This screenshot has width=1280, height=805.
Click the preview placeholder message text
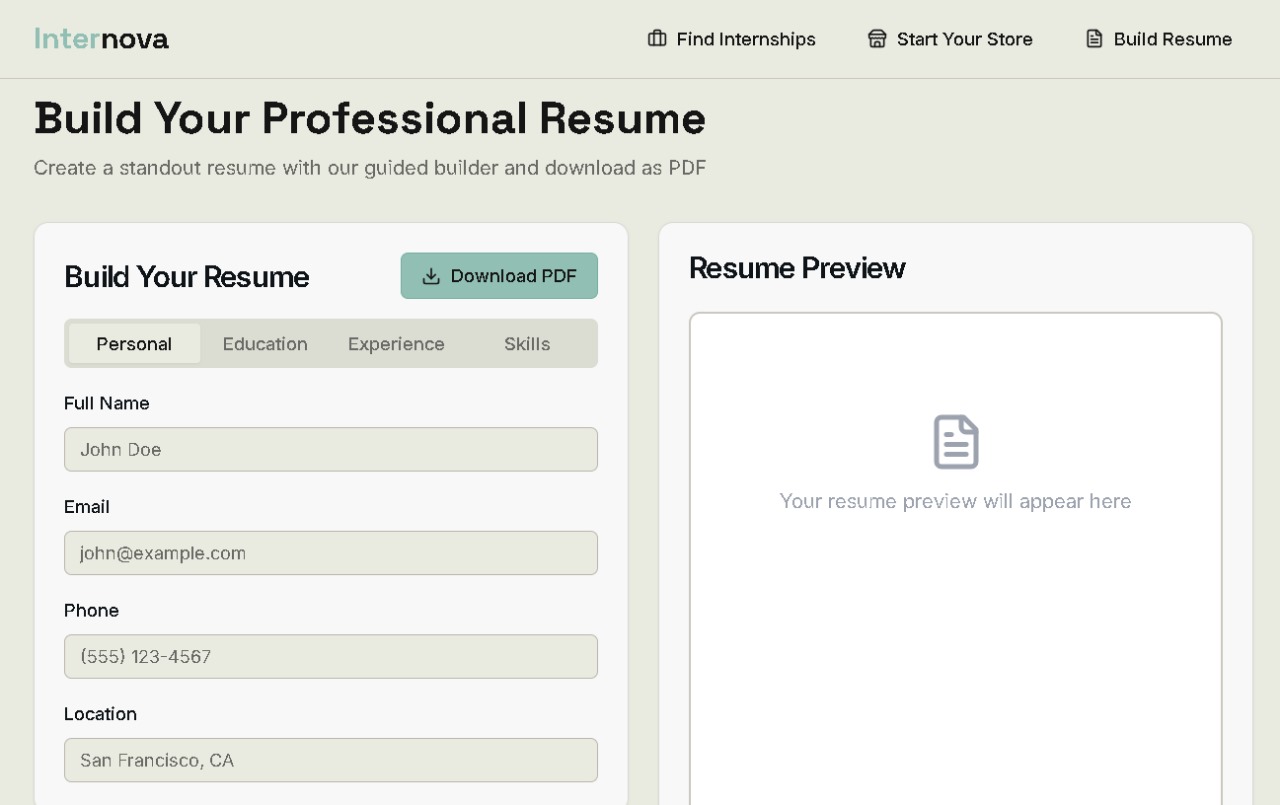(955, 501)
